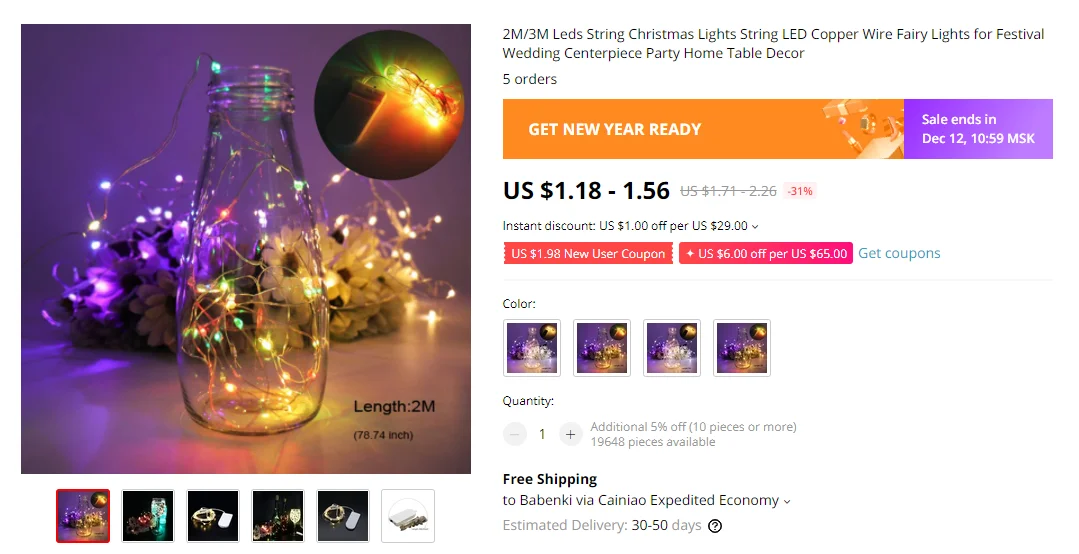The image size is (1079, 554).
Task: Select the second color variant swatch
Action: (602, 348)
